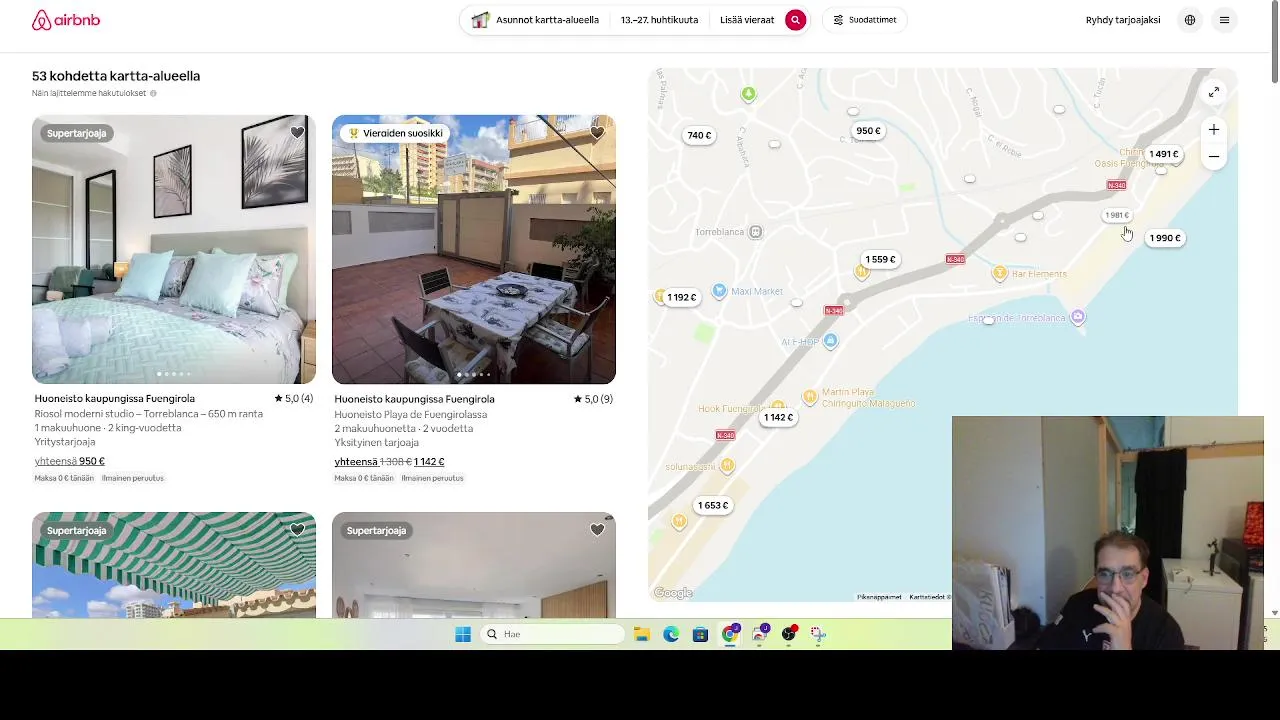Click yhteensä 1 142 € price link

[389, 461]
